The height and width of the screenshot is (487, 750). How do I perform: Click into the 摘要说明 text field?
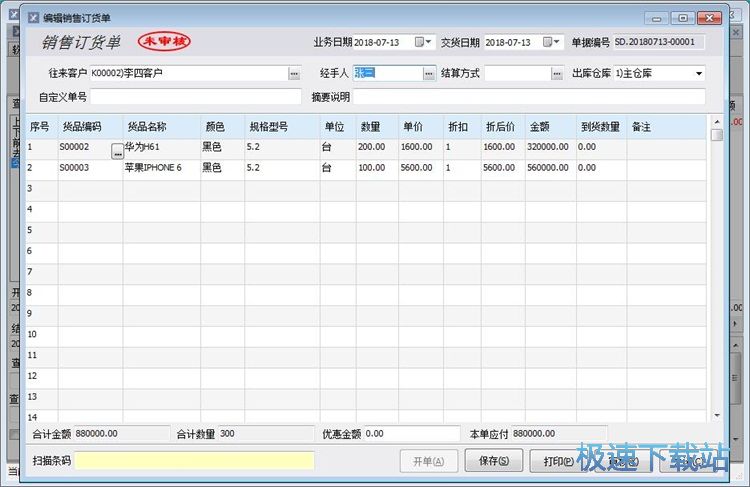point(529,97)
